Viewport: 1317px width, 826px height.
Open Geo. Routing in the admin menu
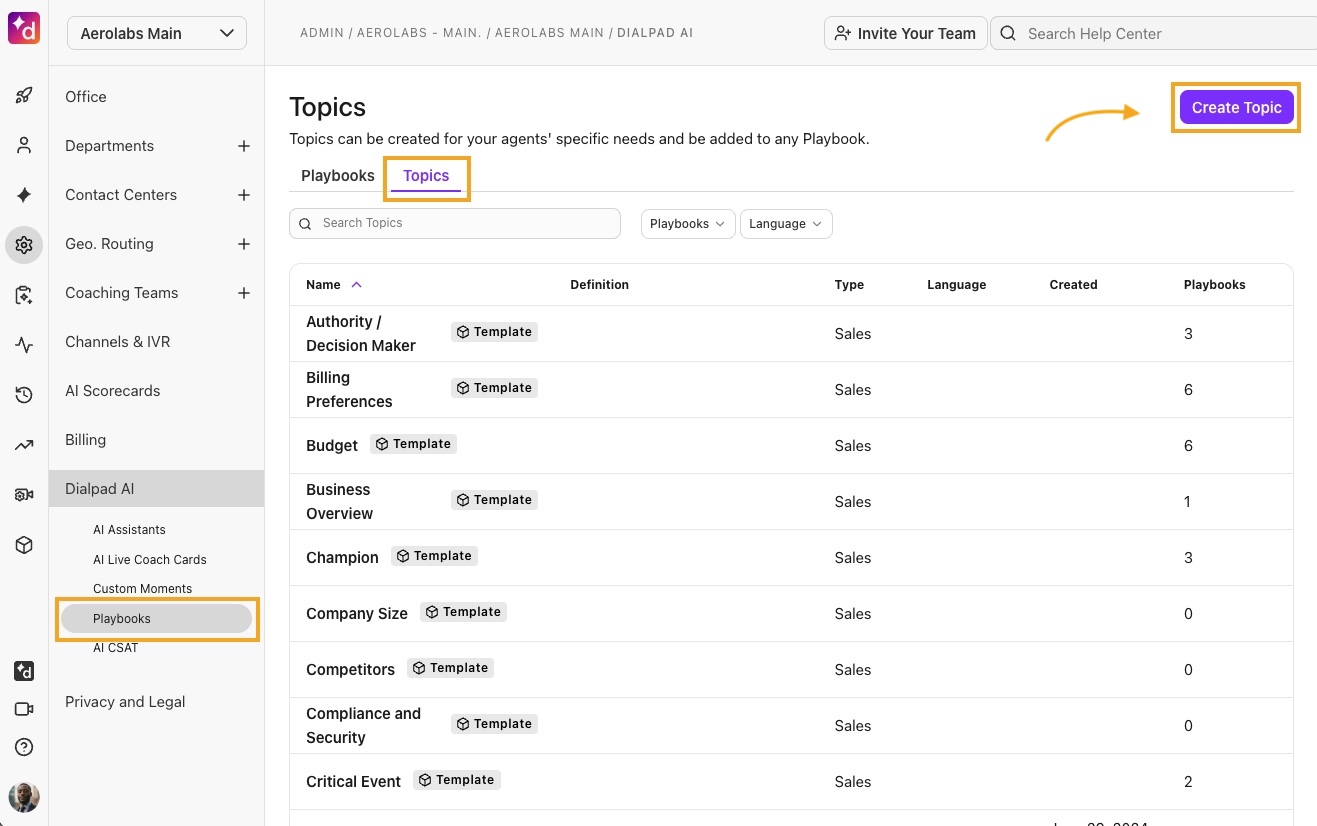tap(110, 244)
